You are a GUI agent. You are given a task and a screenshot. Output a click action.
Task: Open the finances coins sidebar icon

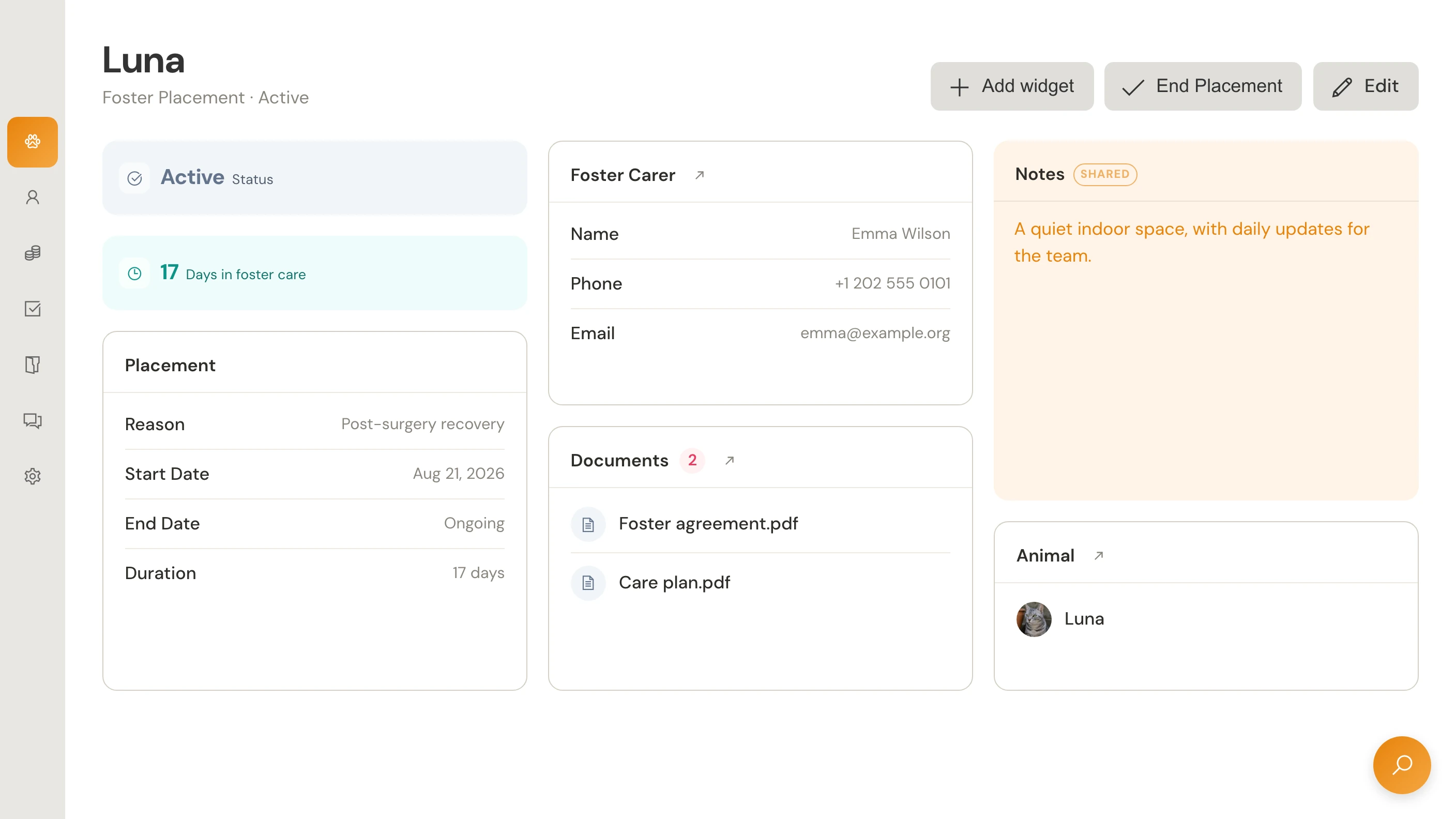32,253
